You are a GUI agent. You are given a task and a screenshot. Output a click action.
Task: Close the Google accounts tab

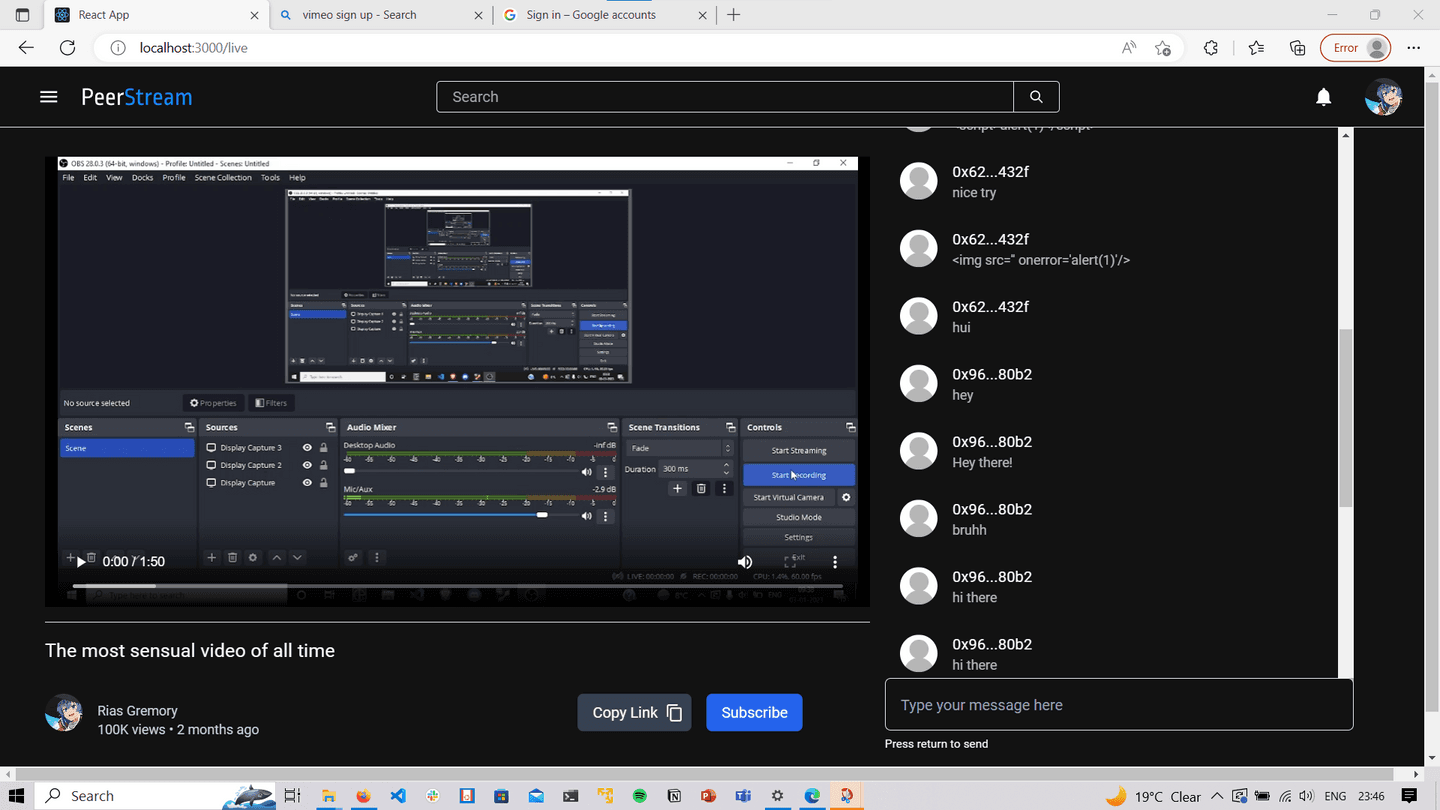(701, 15)
